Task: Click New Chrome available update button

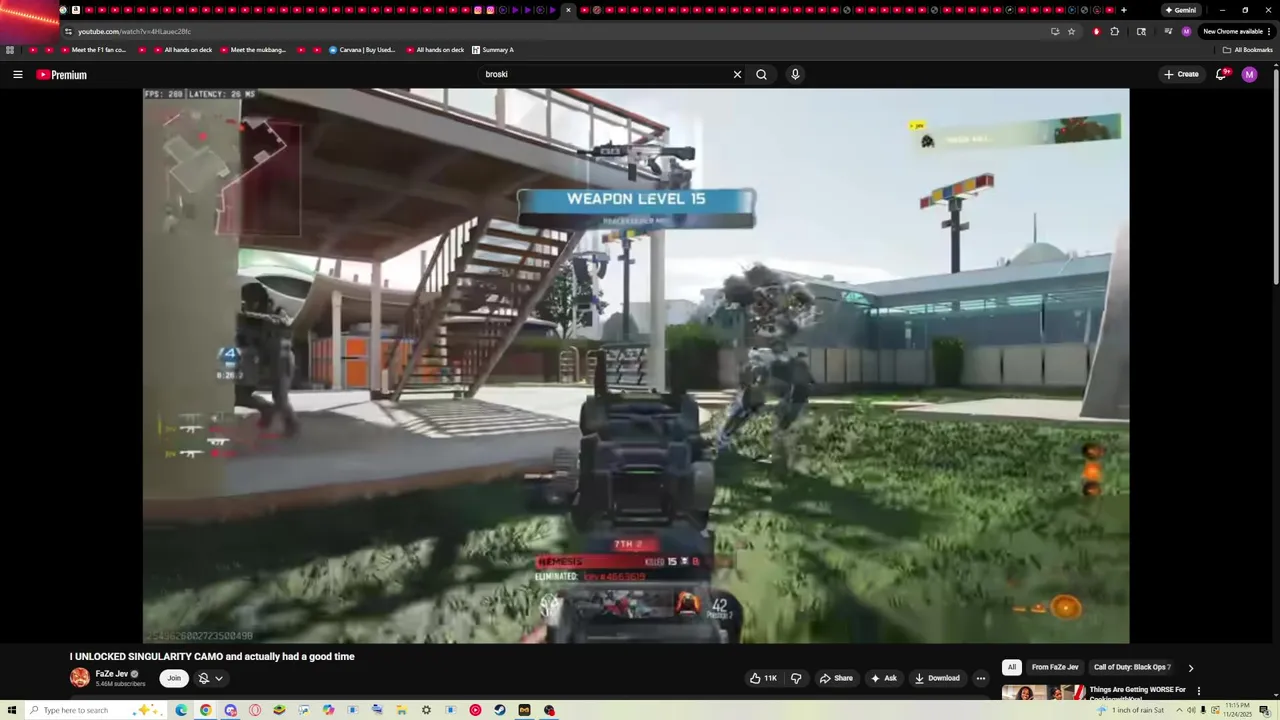Action: 1236,31
